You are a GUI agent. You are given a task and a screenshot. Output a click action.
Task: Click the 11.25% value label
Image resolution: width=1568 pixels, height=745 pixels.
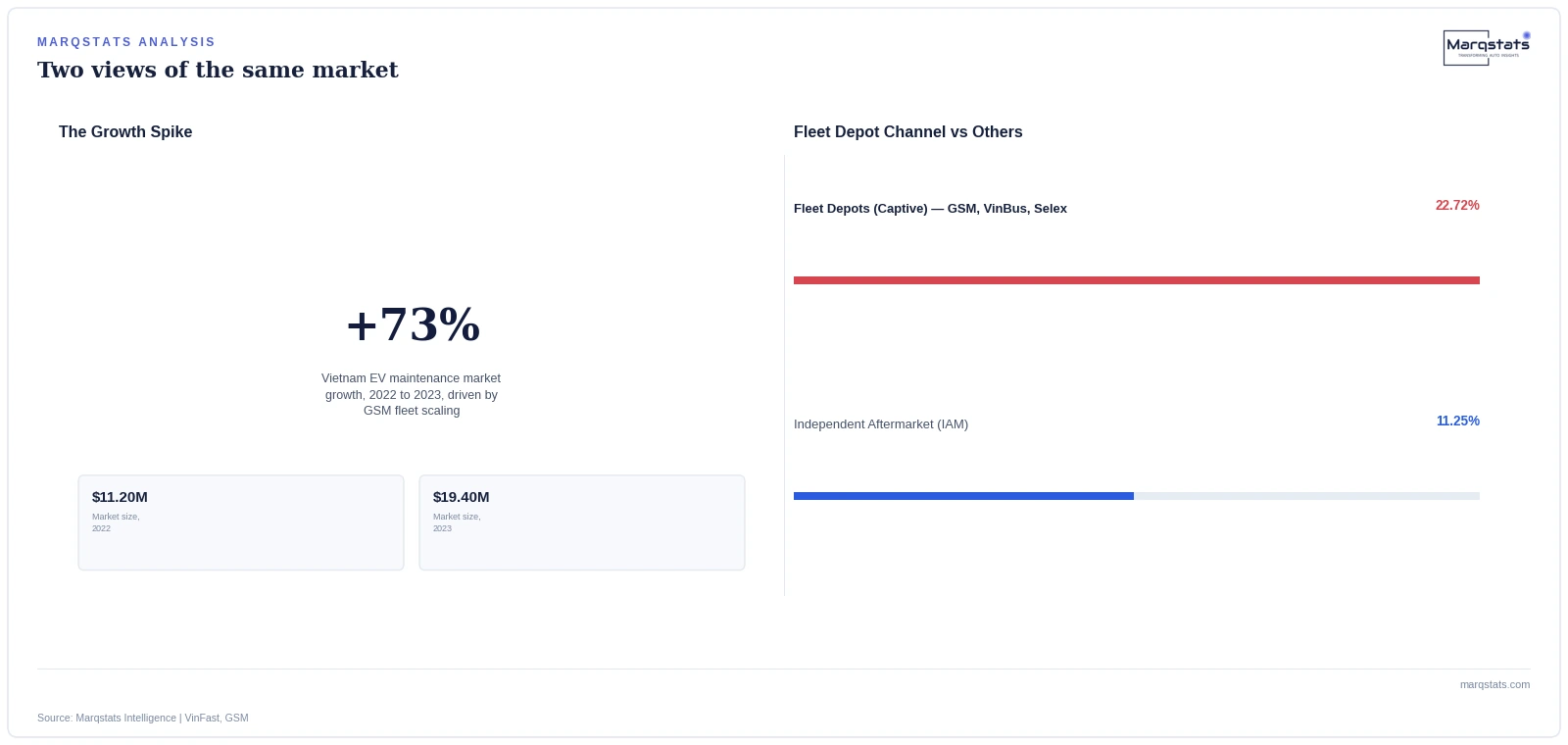click(x=1458, y=421)
